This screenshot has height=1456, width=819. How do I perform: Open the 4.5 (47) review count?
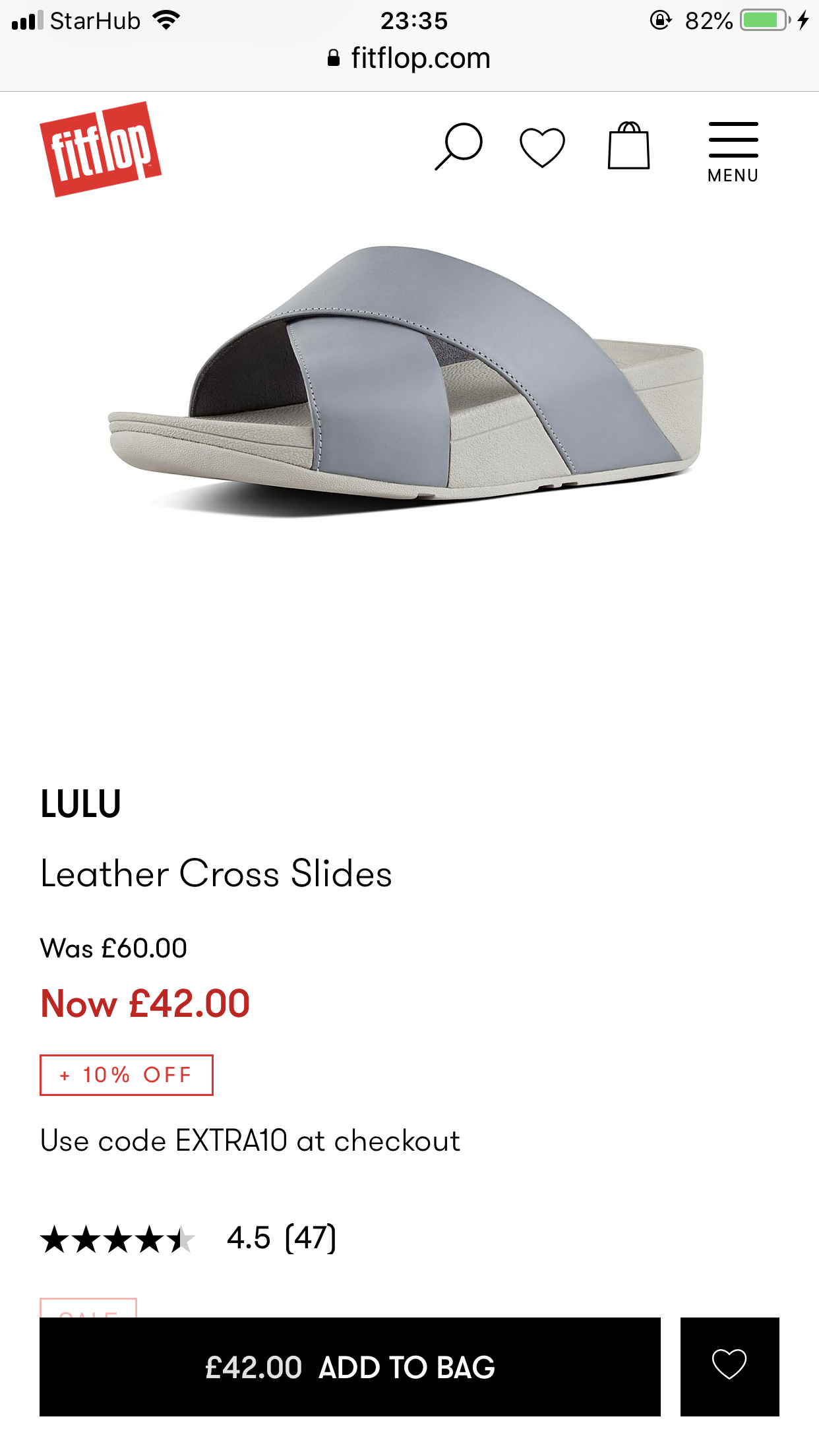(x=282, y=1238)
